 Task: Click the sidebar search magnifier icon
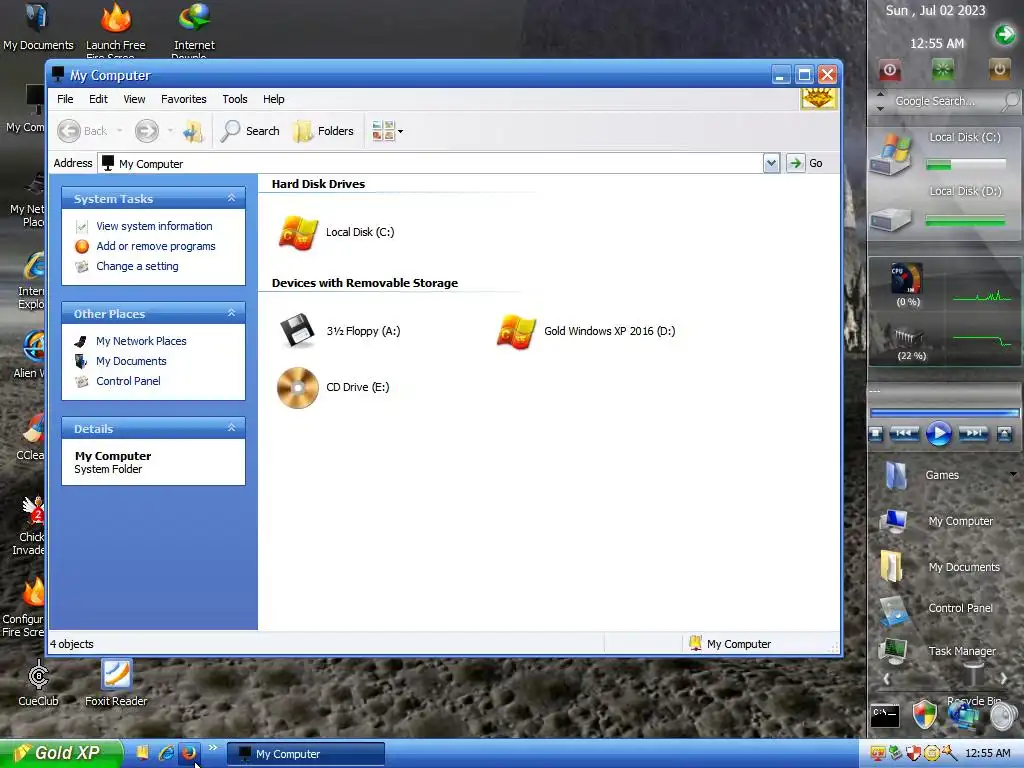pos(1010,101)
